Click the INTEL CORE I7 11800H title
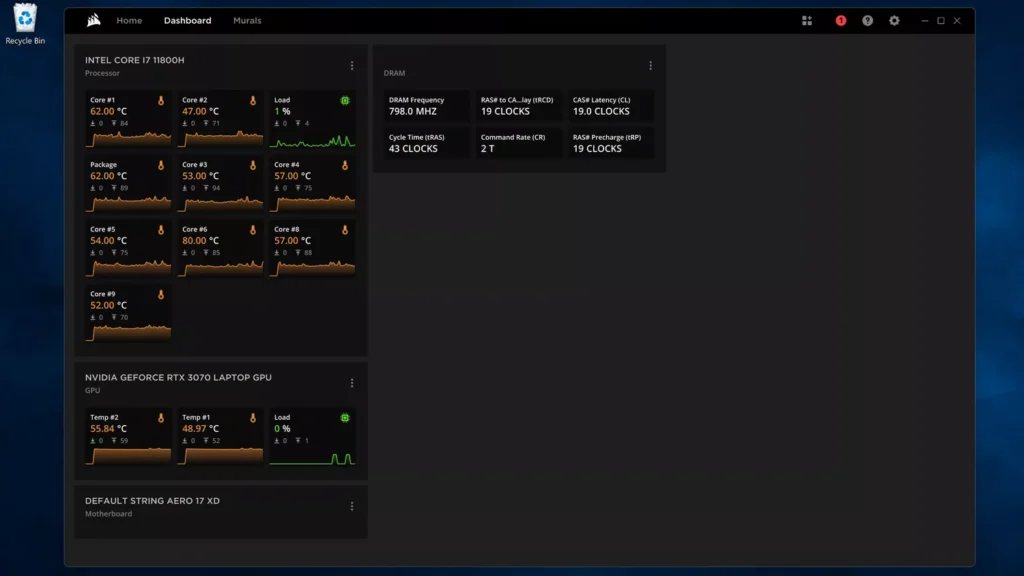The height and width of the screenshot is (576, 1024). point(135,60)
